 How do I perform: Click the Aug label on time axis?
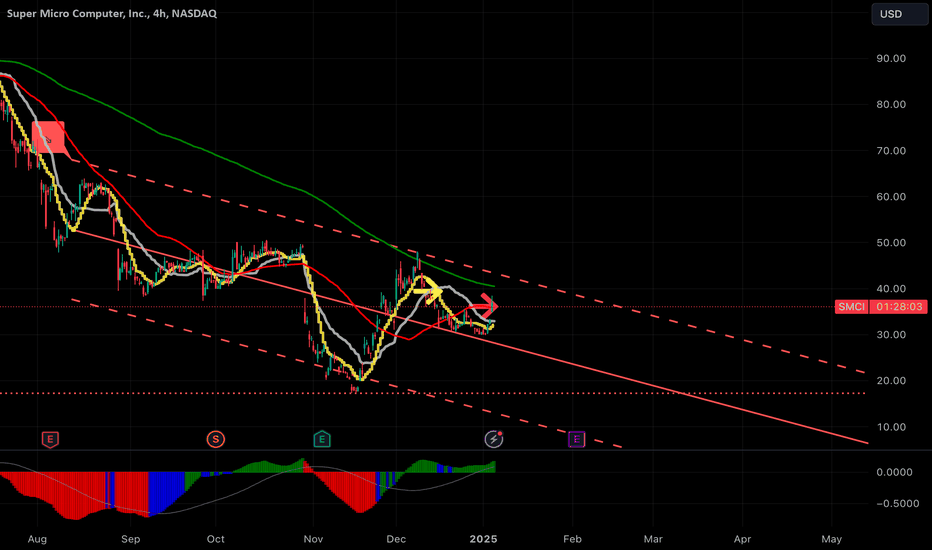click(37, 539)
